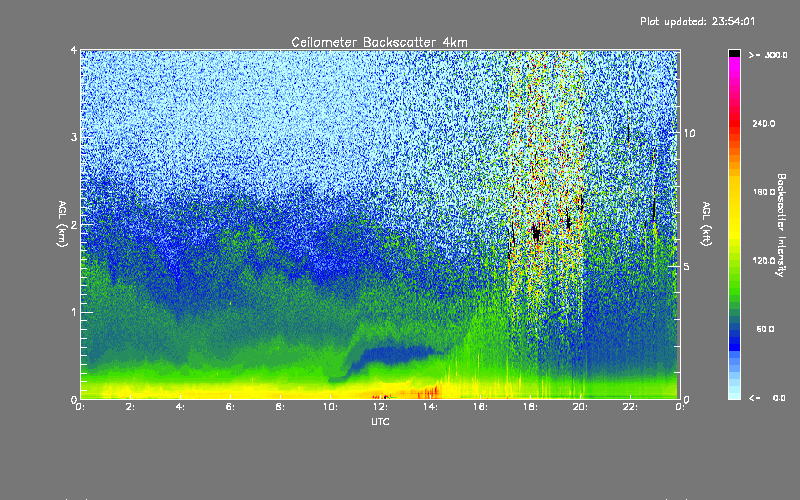Viewport: 800px width, 500px height.
Task: Click the 10 tick on AGL (kft) axis
Action: point(689,133)
